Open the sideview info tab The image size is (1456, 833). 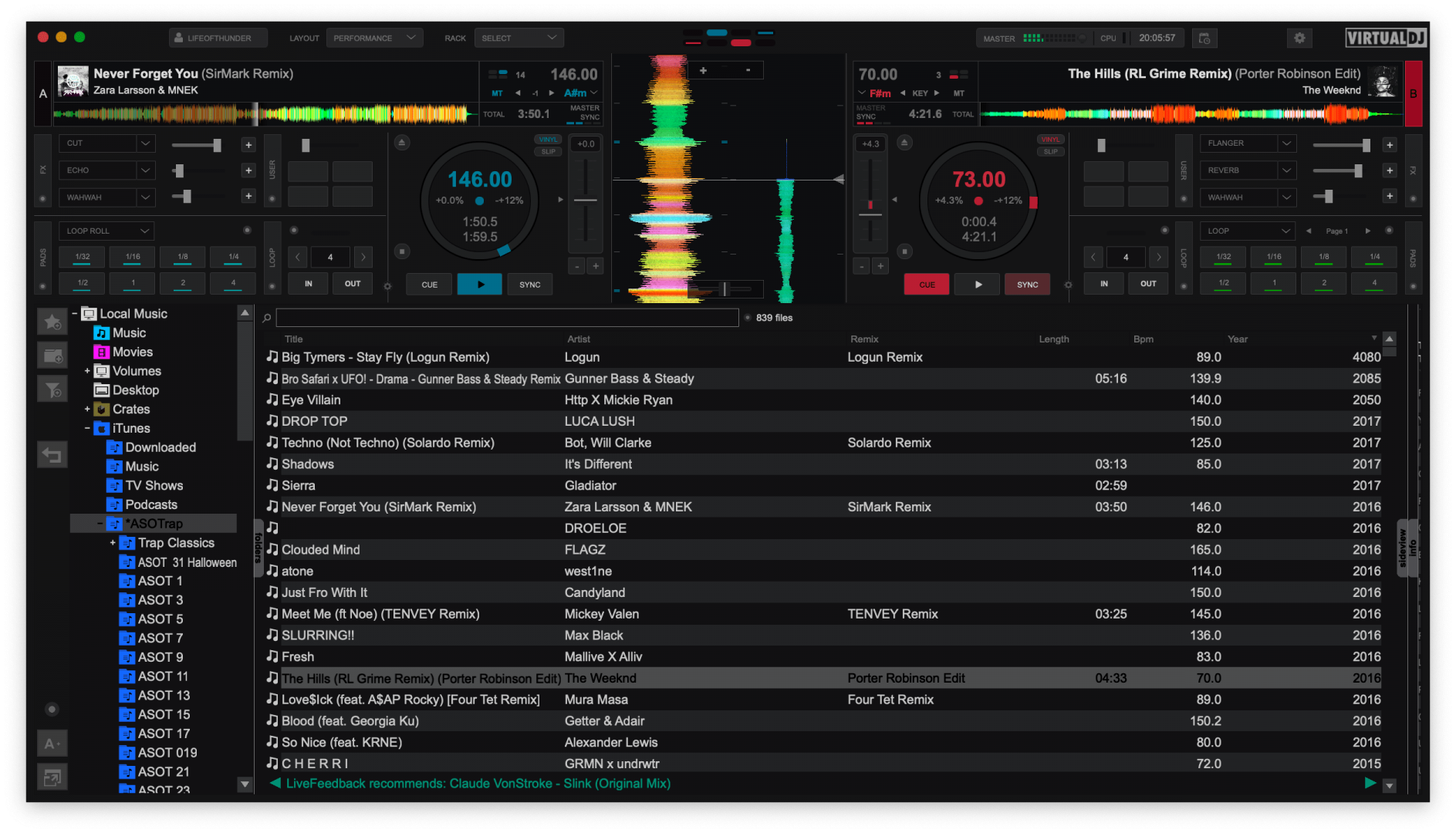[1412, 548]
